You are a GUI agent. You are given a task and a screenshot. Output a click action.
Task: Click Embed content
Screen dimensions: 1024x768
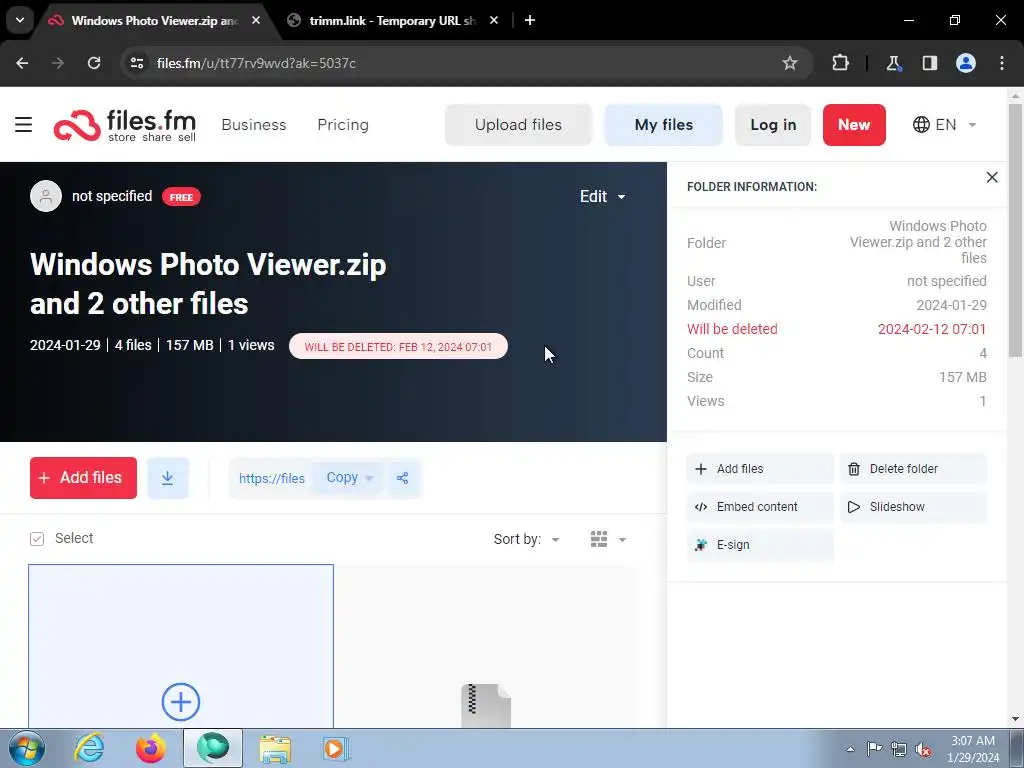coord(760,507)
